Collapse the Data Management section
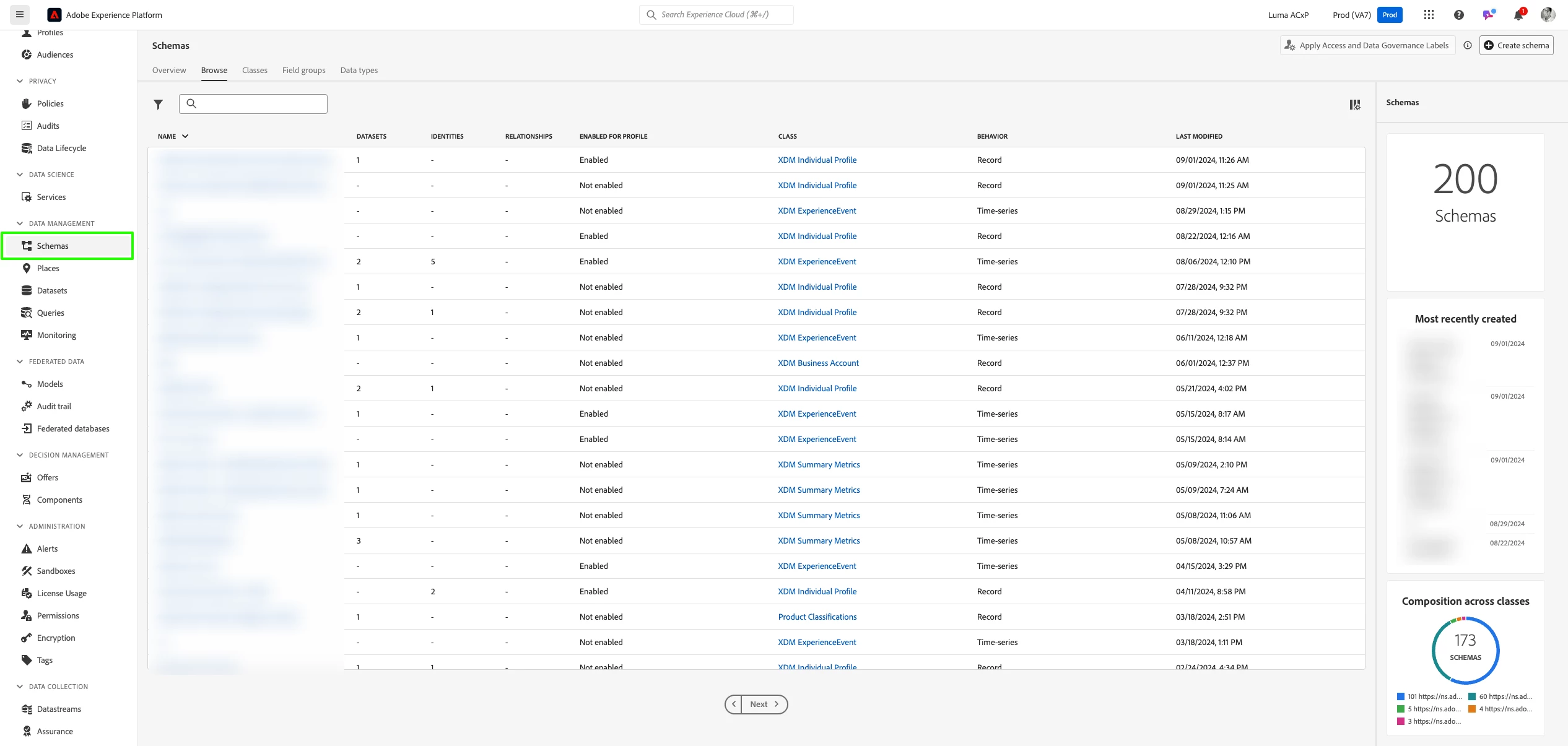Screen dimensions: 1568x746 pos(20,223)
